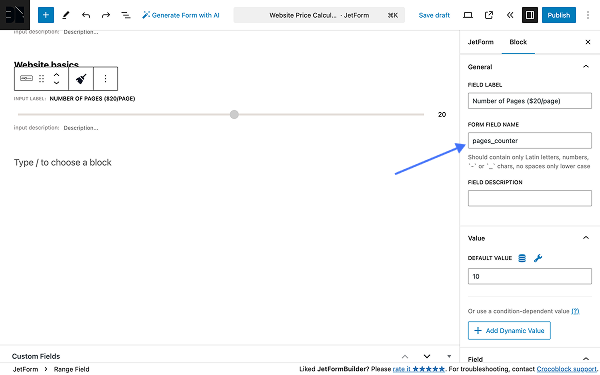Click the Publish button
600x375 pixels.
coord(559,15)
